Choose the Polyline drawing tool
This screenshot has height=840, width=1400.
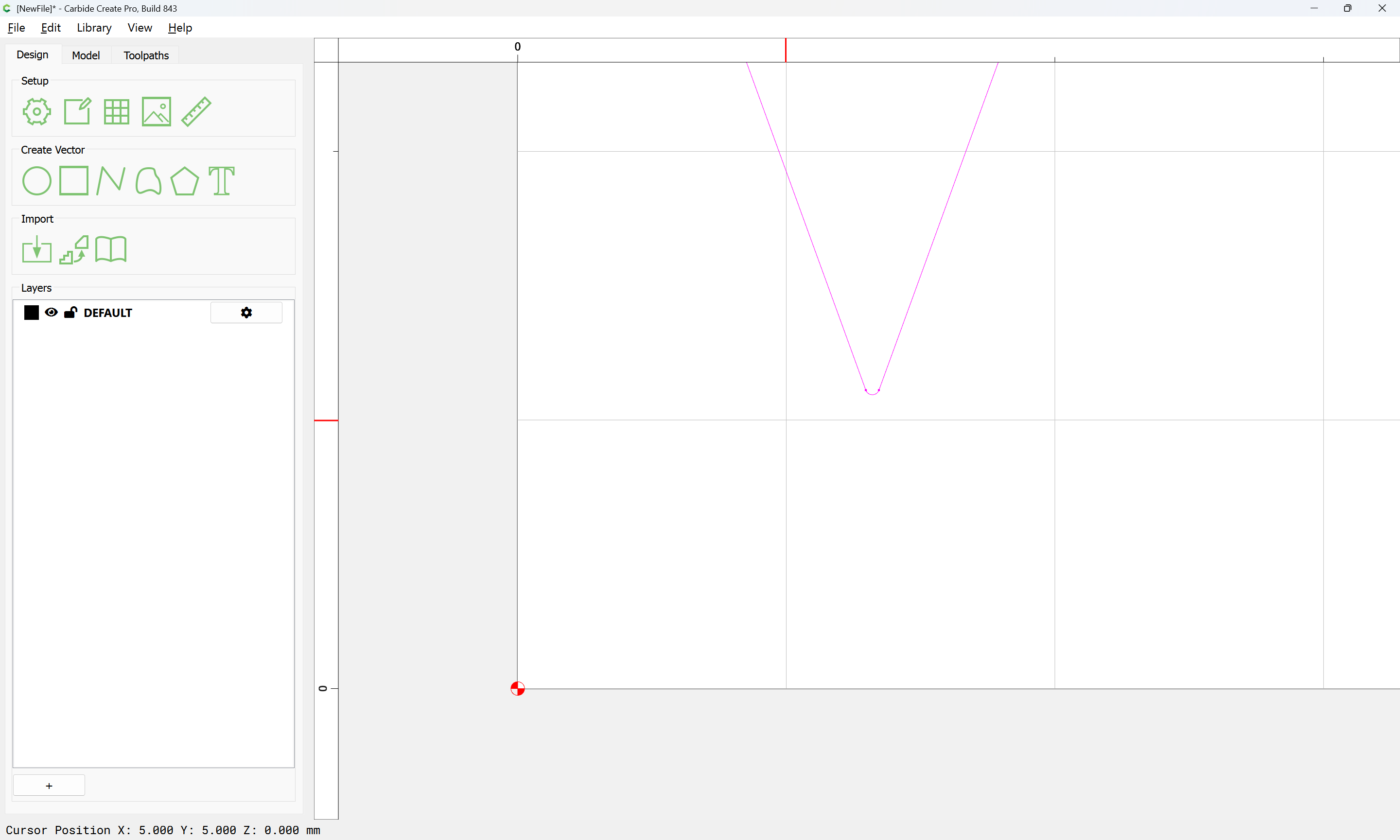(x=111, y=180)
